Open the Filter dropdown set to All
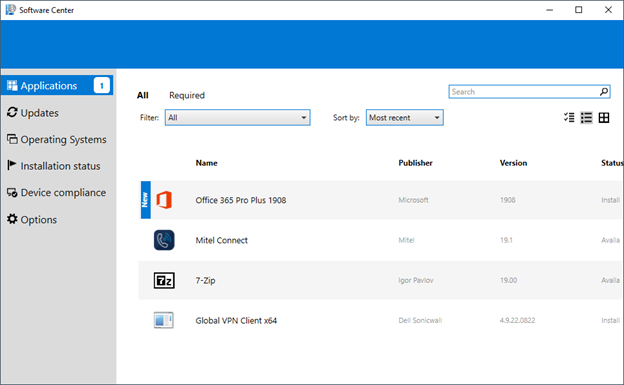This screenshot has height=385, width=624. point(238,117)
